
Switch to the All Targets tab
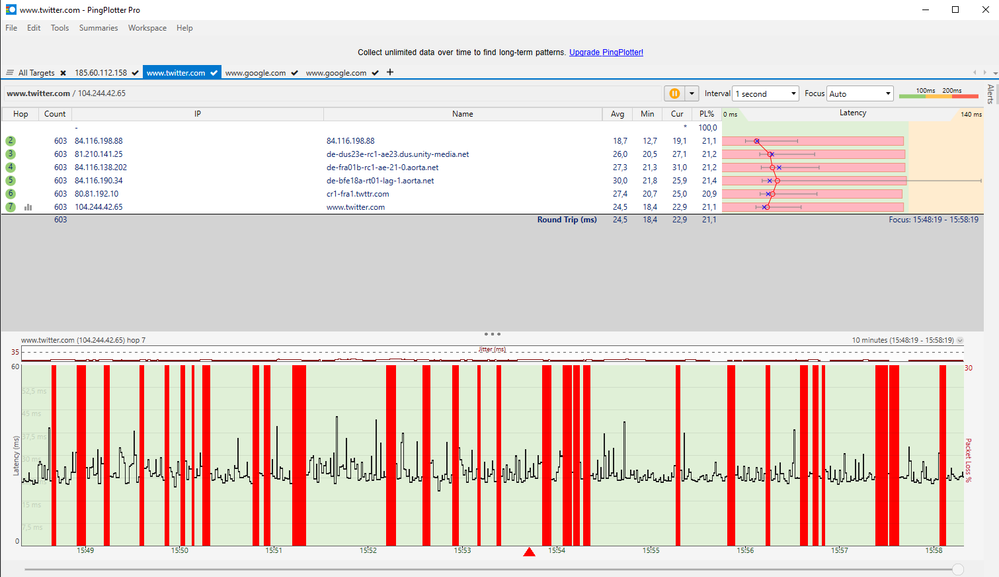pos(36,73)
